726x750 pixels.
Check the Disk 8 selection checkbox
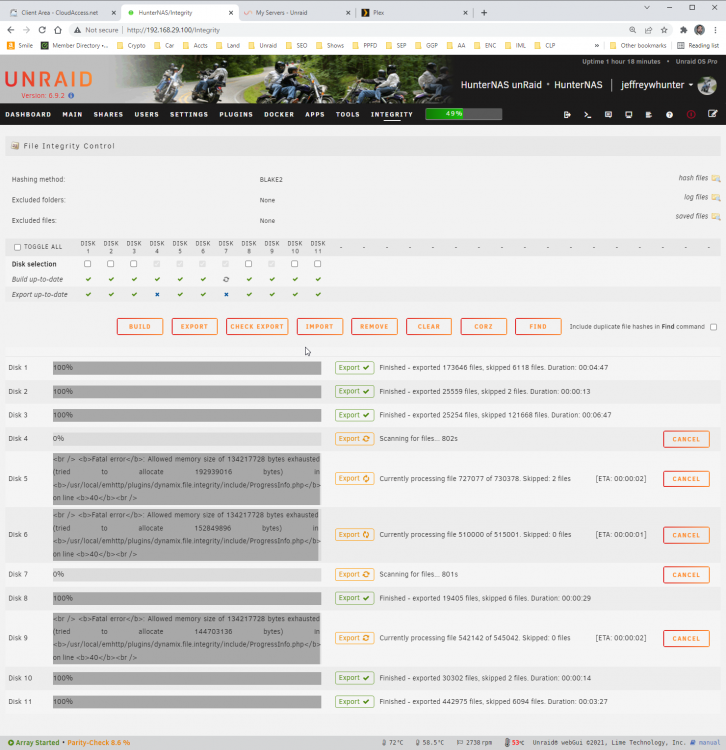tap(248, 264)
